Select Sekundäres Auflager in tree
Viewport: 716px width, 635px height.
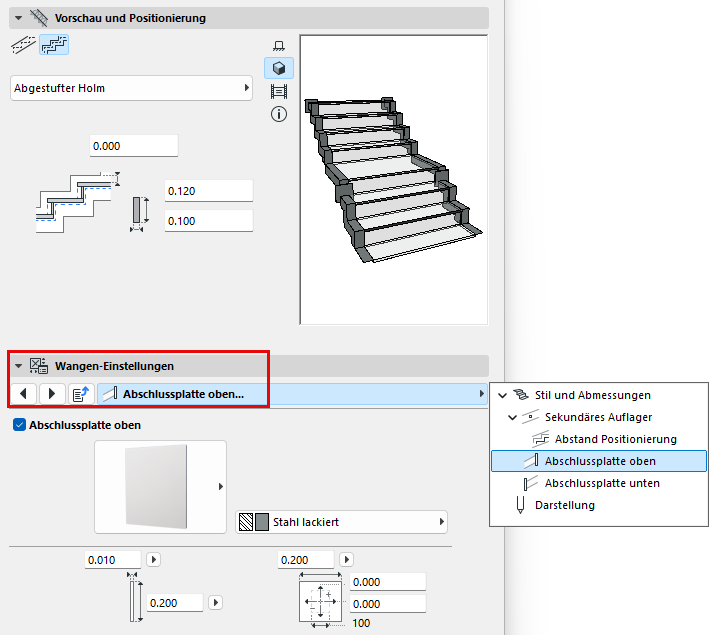point(598,417)
